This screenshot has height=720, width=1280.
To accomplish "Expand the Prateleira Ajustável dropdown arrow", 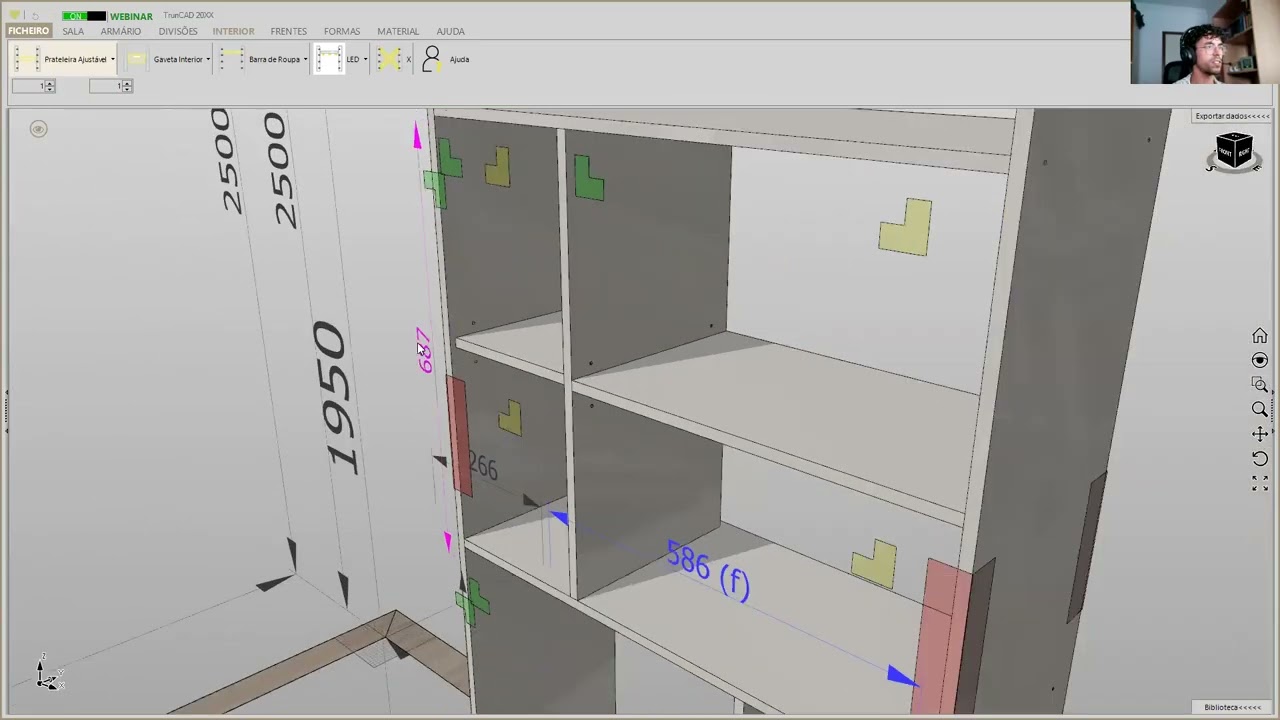I will [x=112, y=60].
